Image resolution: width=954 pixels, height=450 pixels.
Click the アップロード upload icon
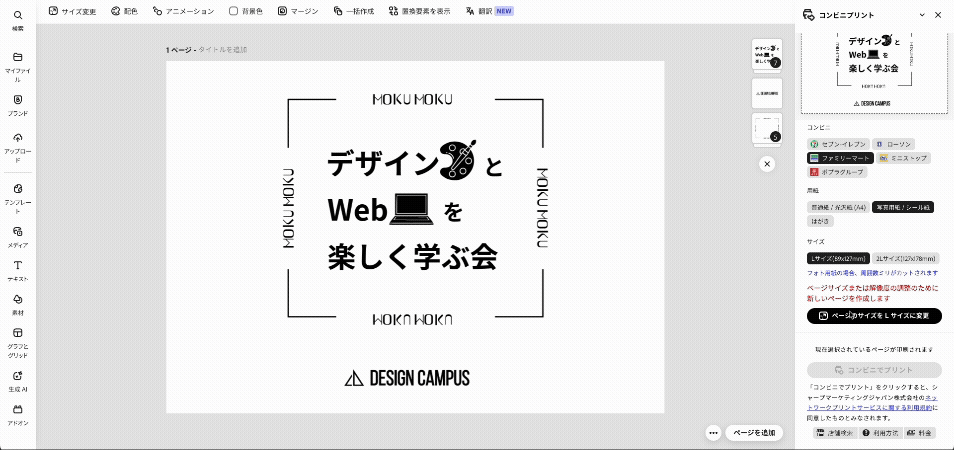pos(17,138)
